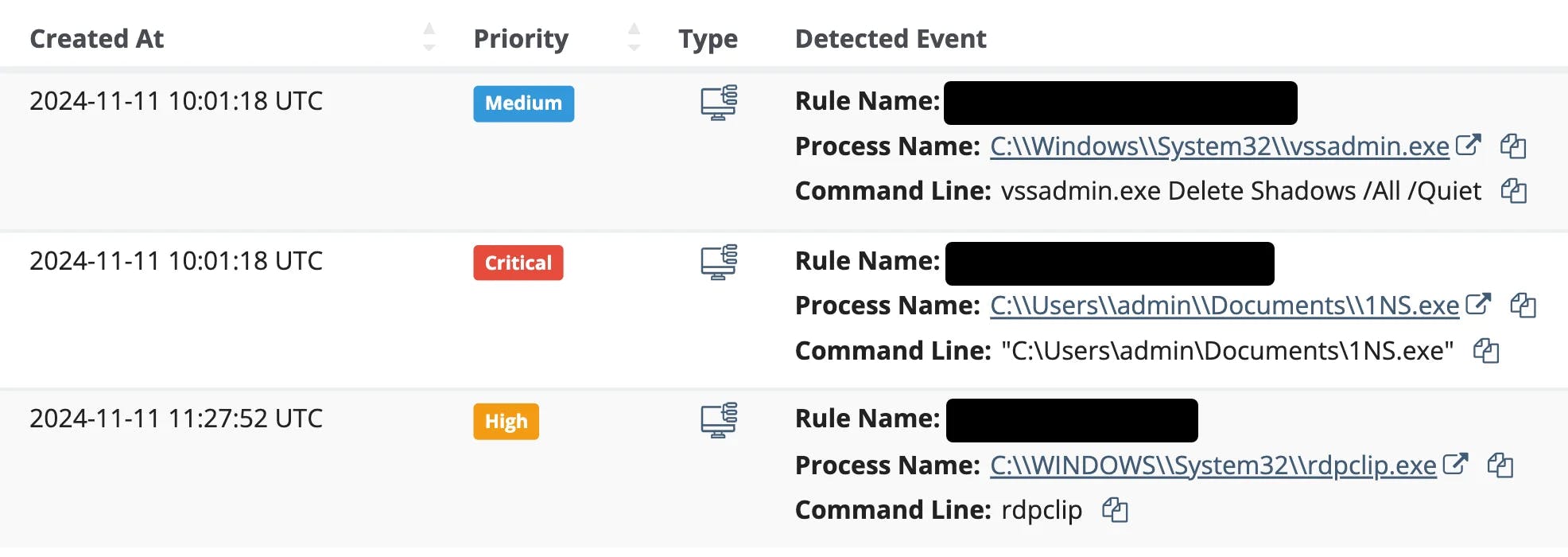Click the endpoint type icon in Critical row
Viewport: 1568px width, 557px height.
[718, 263]
